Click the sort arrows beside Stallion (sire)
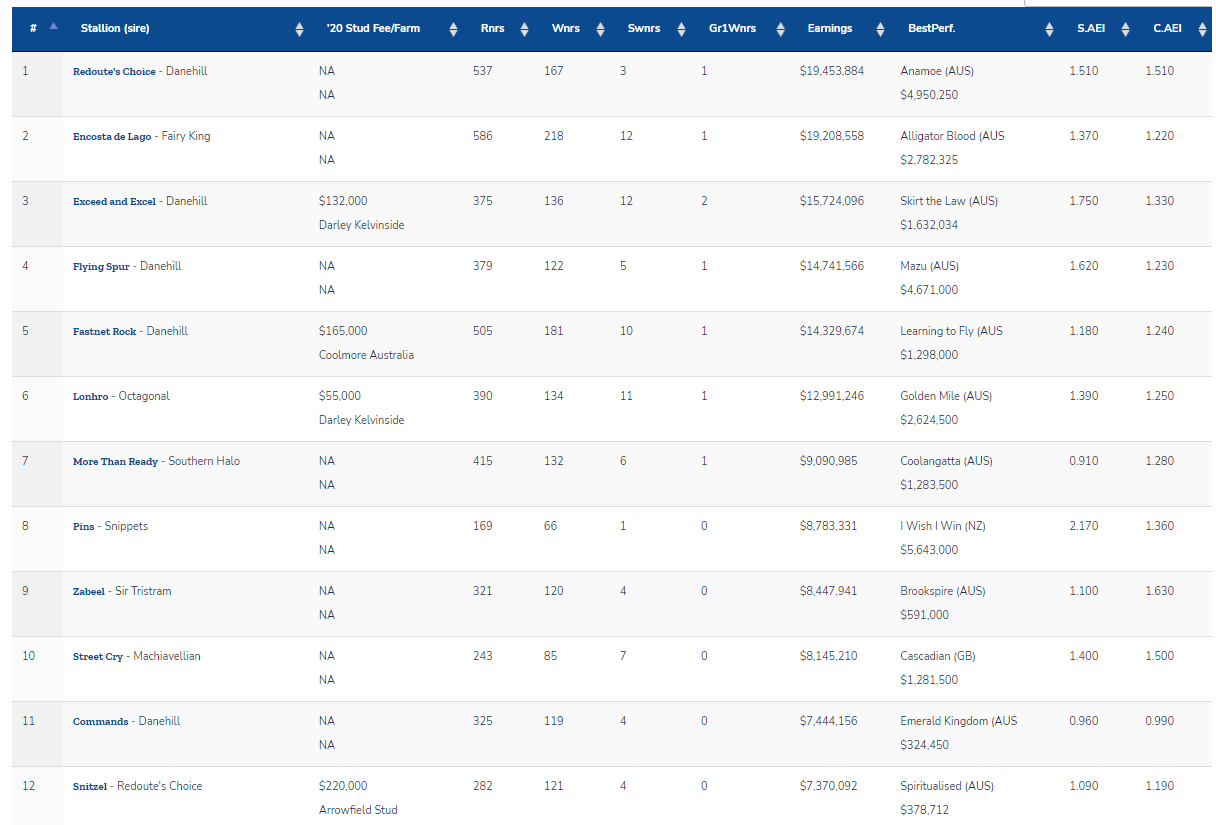 tap(299, 30)
